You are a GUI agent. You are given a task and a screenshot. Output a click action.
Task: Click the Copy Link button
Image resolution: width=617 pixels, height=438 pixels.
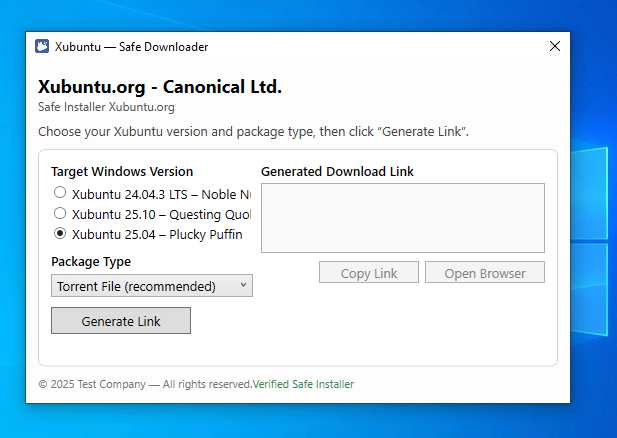[x=369, y=273]
